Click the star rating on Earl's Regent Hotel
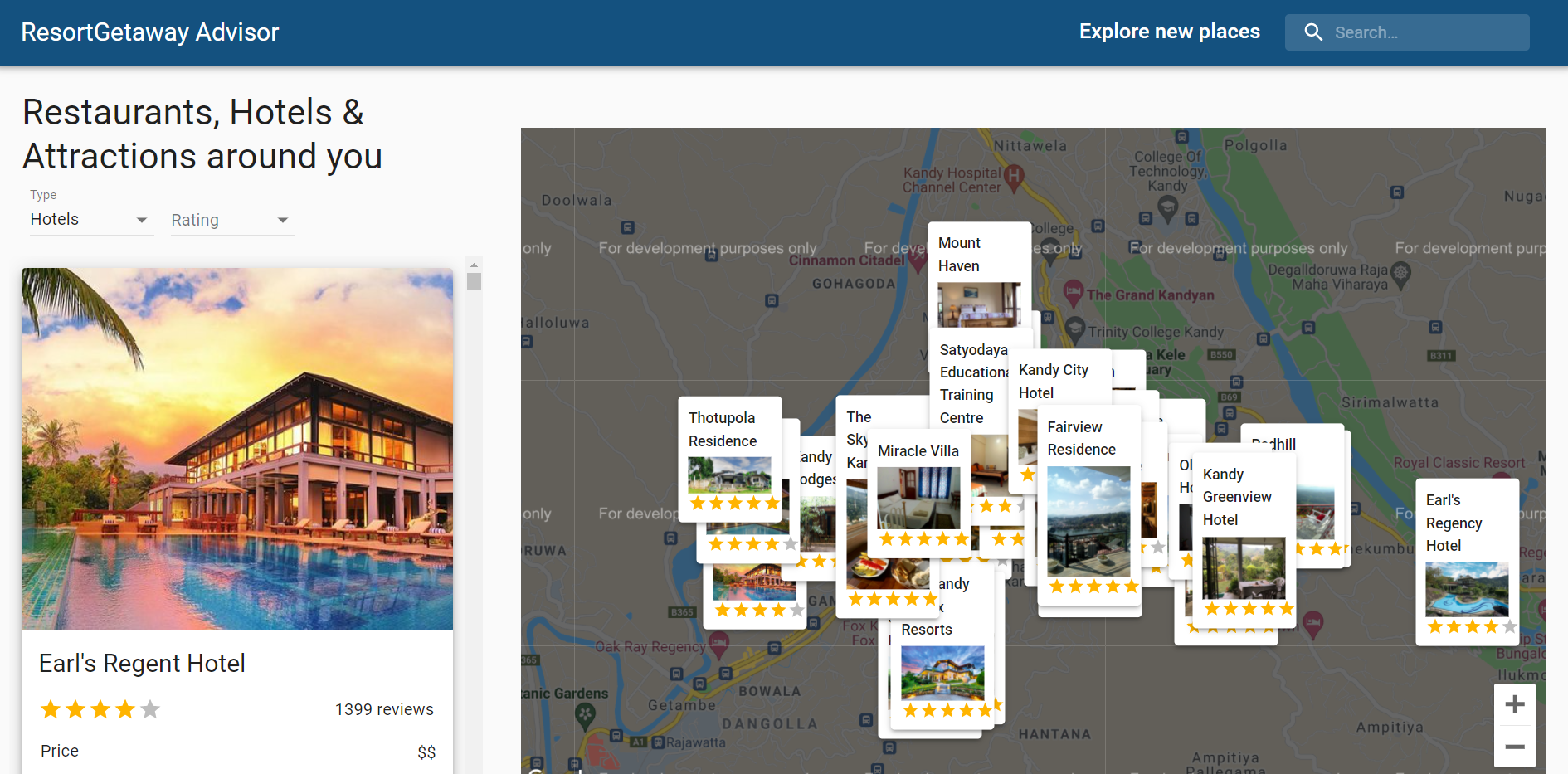The image size is (1568, 774). [100, 709]
